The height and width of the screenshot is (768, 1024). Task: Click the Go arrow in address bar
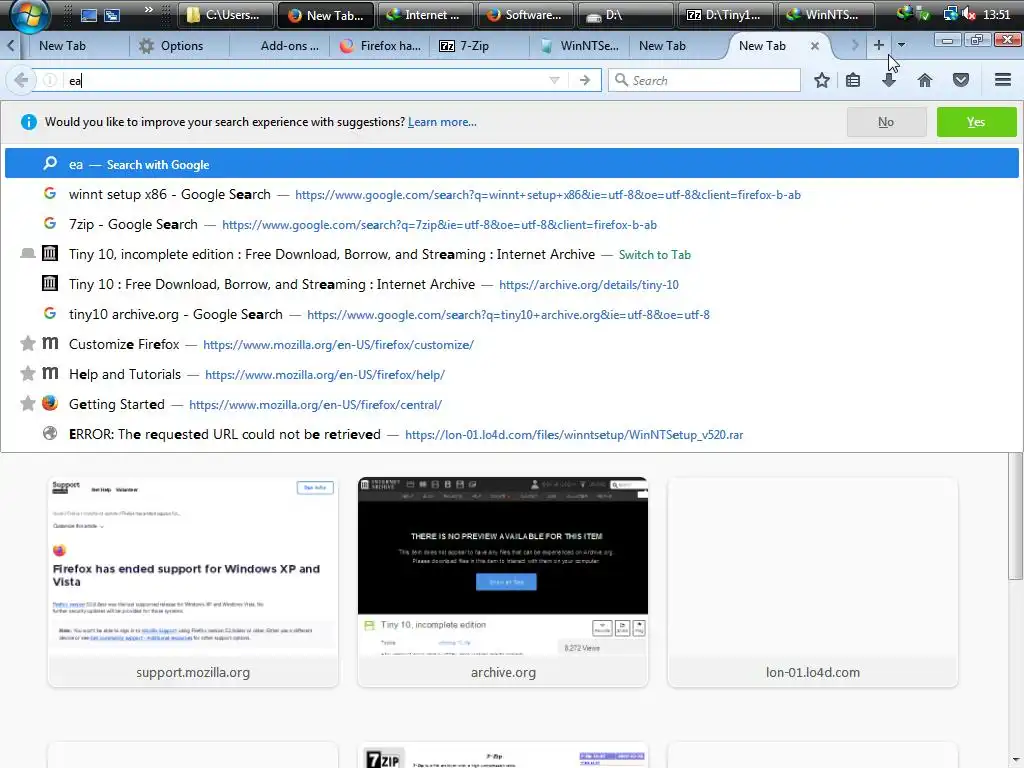584,80
